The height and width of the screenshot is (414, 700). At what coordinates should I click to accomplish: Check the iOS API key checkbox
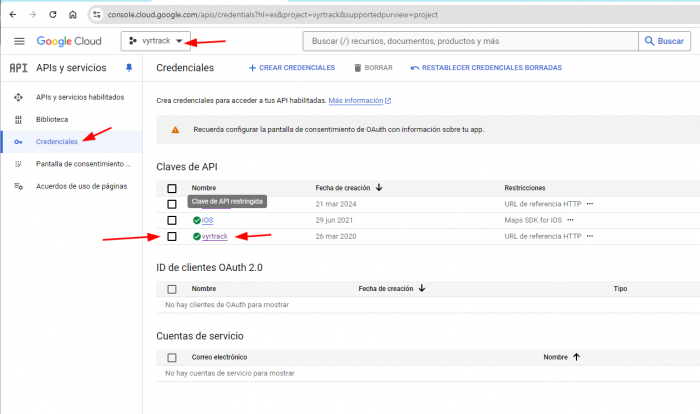point(172,220)
